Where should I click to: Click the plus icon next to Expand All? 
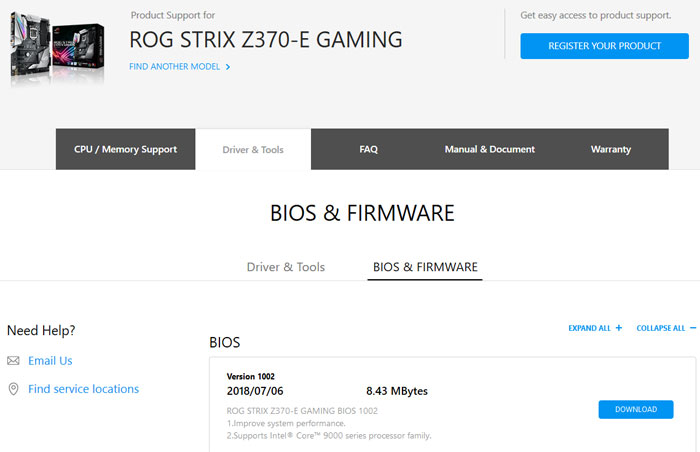619,328
